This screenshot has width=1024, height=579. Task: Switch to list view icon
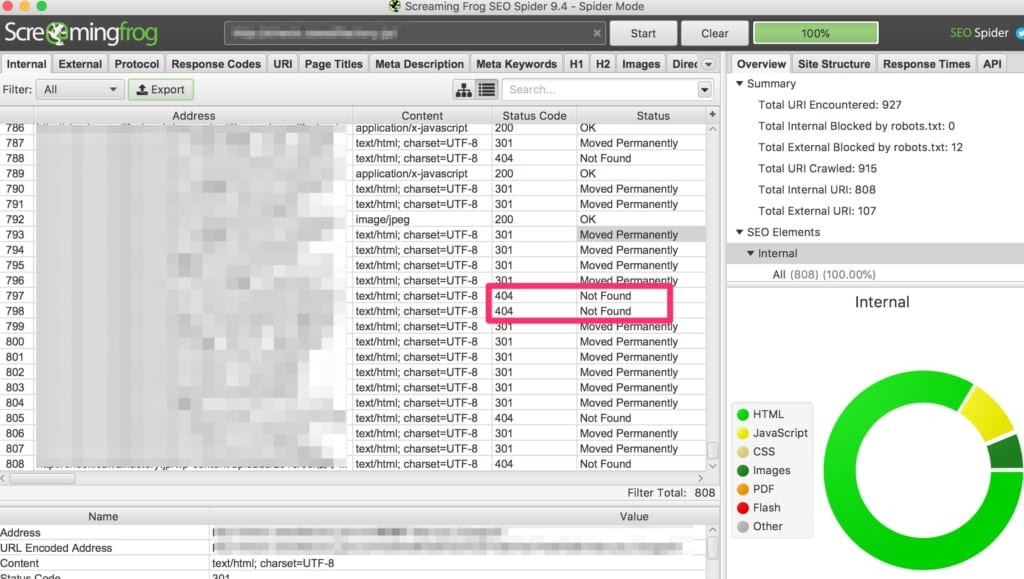(487, 89)
